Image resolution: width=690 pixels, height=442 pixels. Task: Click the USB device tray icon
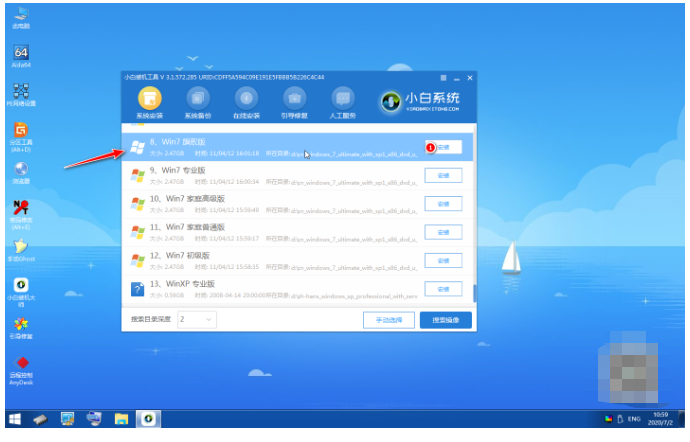620,419
